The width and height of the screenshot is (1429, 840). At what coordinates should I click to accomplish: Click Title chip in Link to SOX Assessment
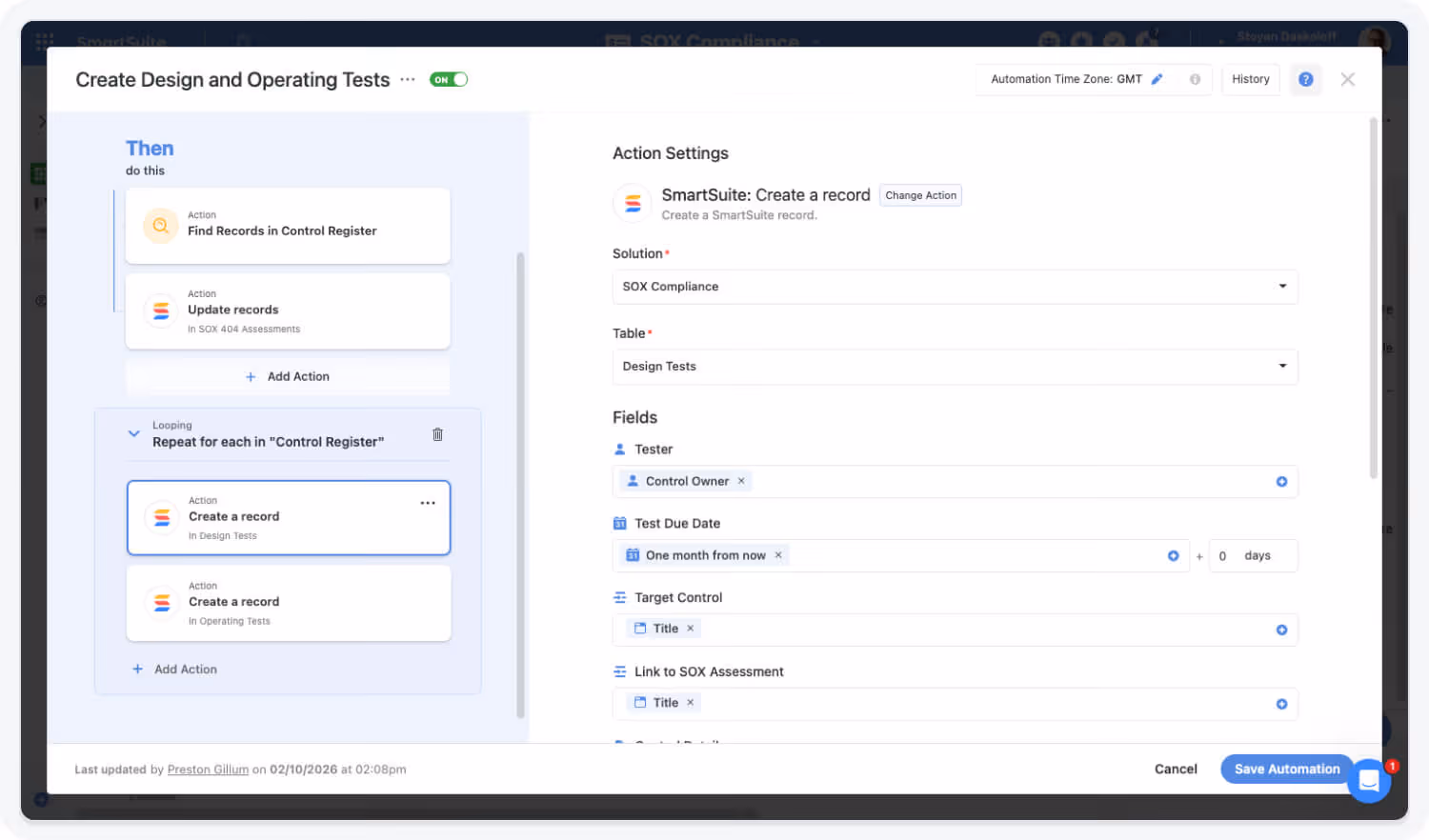(664, 703)
